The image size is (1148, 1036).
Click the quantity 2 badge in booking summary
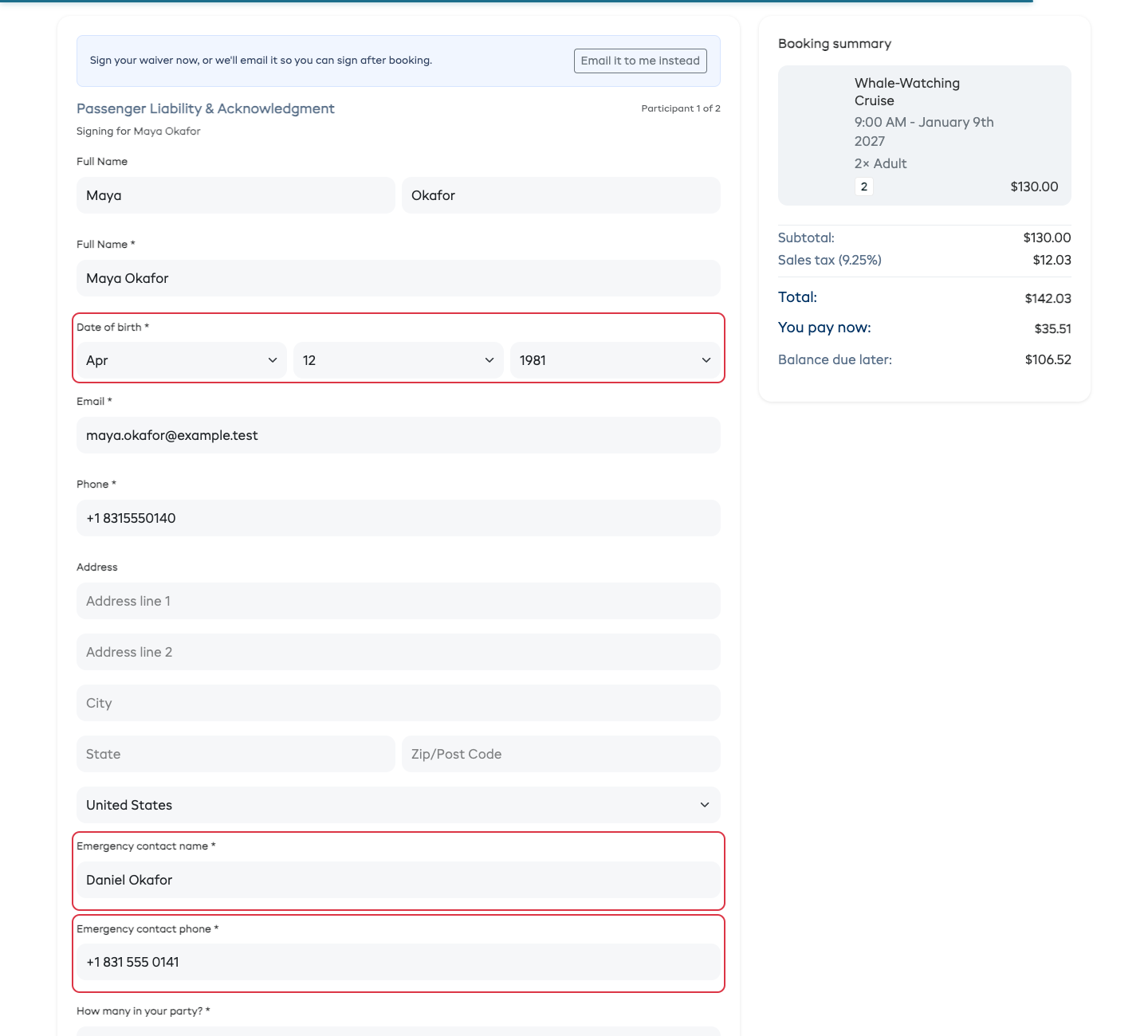click(864, 186)
